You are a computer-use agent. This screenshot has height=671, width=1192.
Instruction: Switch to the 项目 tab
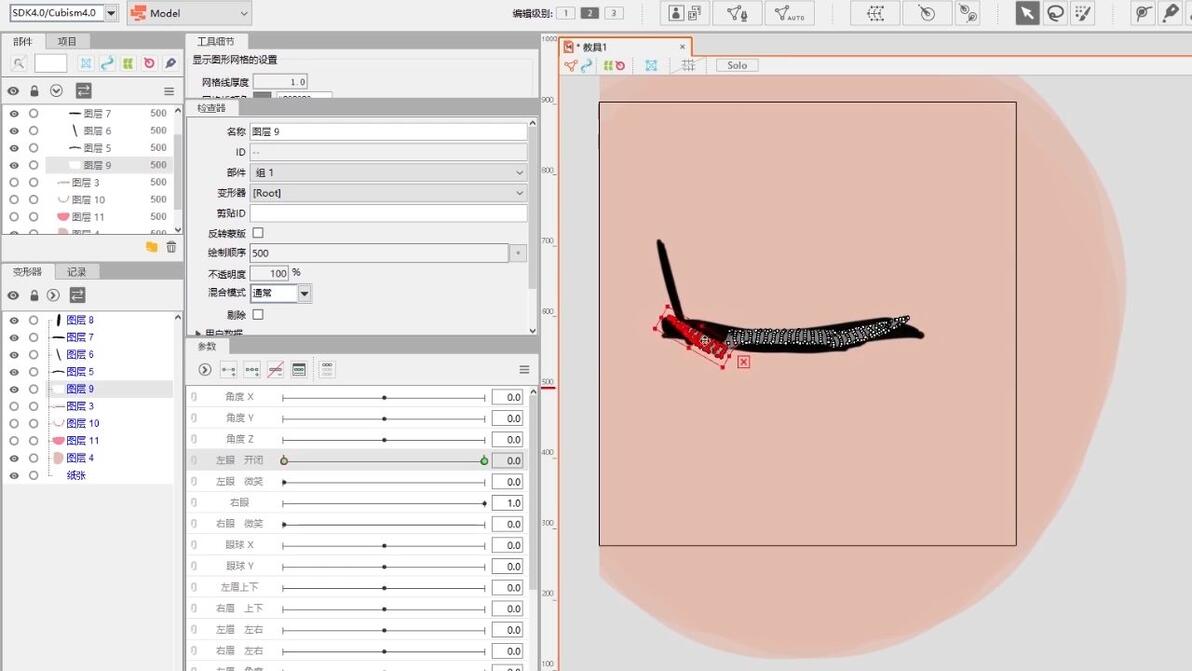(67, 41)
